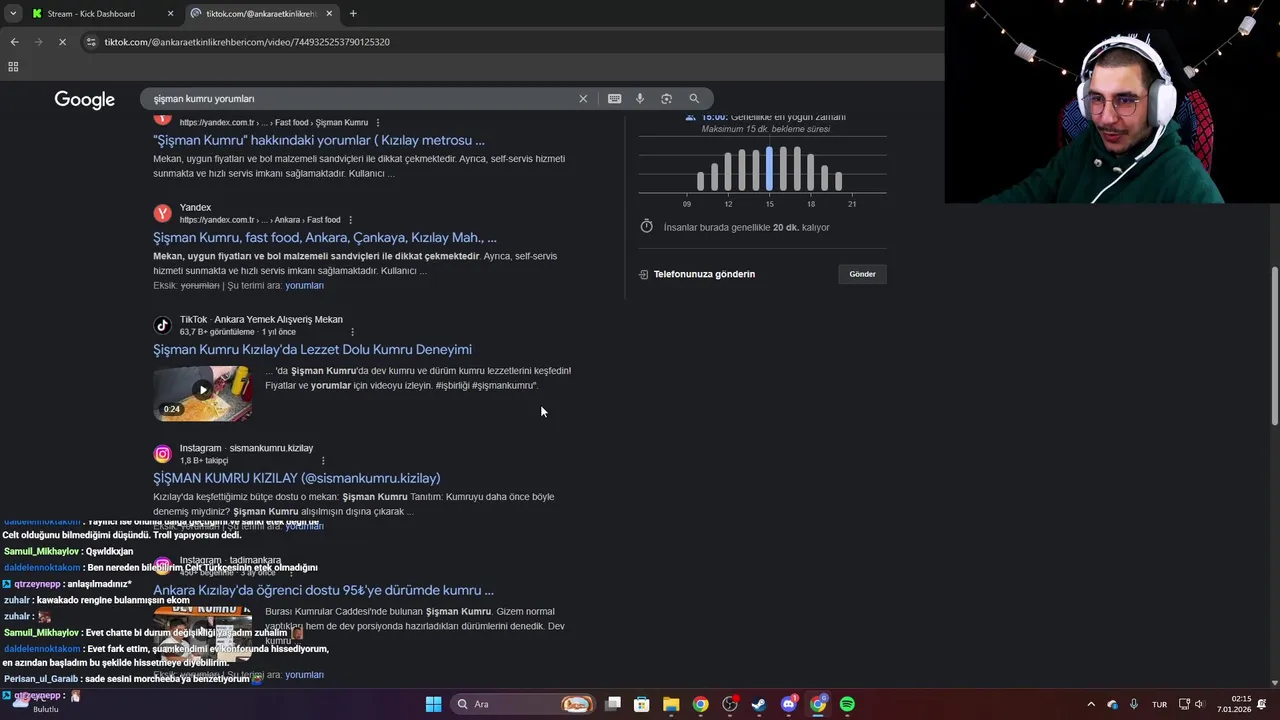Open 'ŞİŞMAN KUMRU KIZILAY (@sismankumru.kizilay)' link
Image resolution: width=1280 pixels, height=720 pixels.
click(x=296, y=479)
